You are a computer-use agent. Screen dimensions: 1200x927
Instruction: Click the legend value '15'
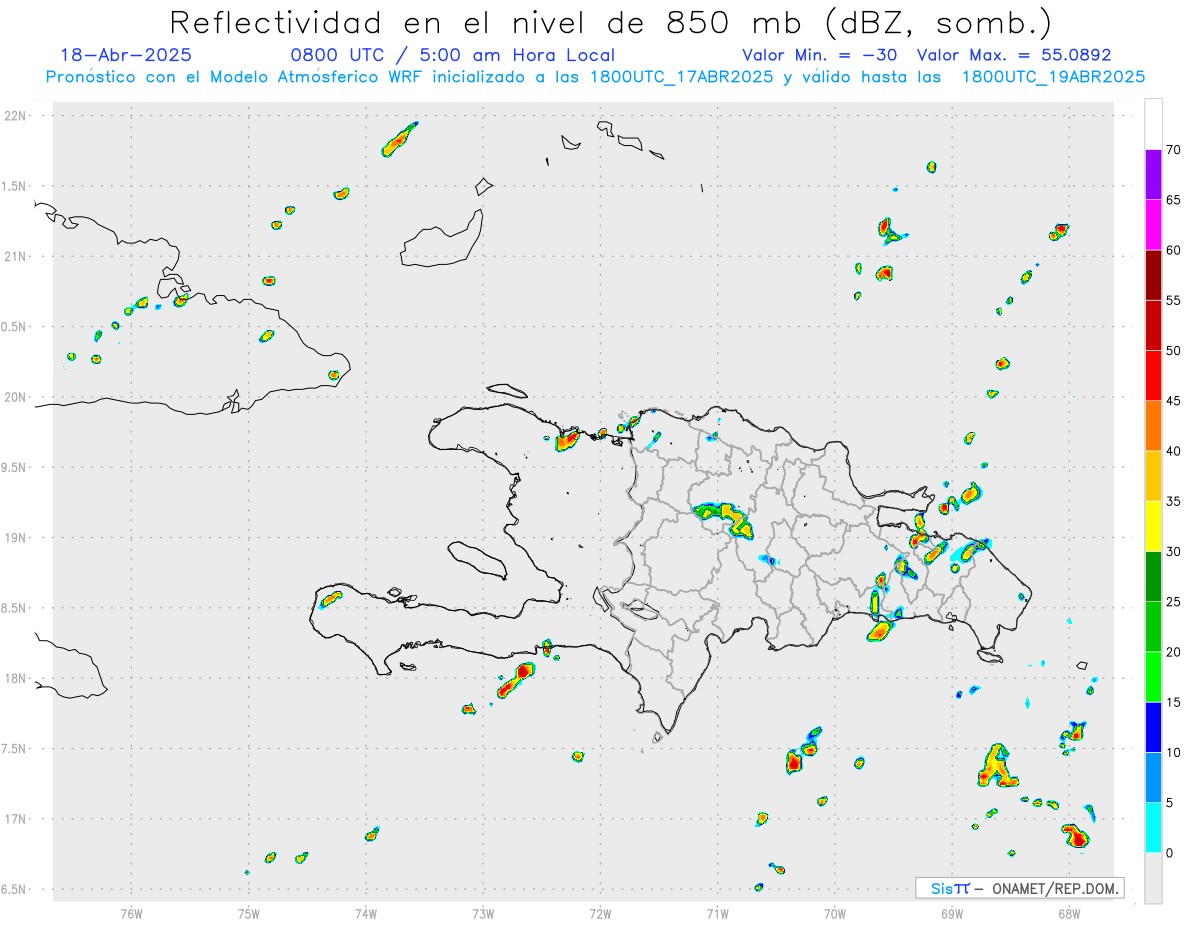point(1174,702)
